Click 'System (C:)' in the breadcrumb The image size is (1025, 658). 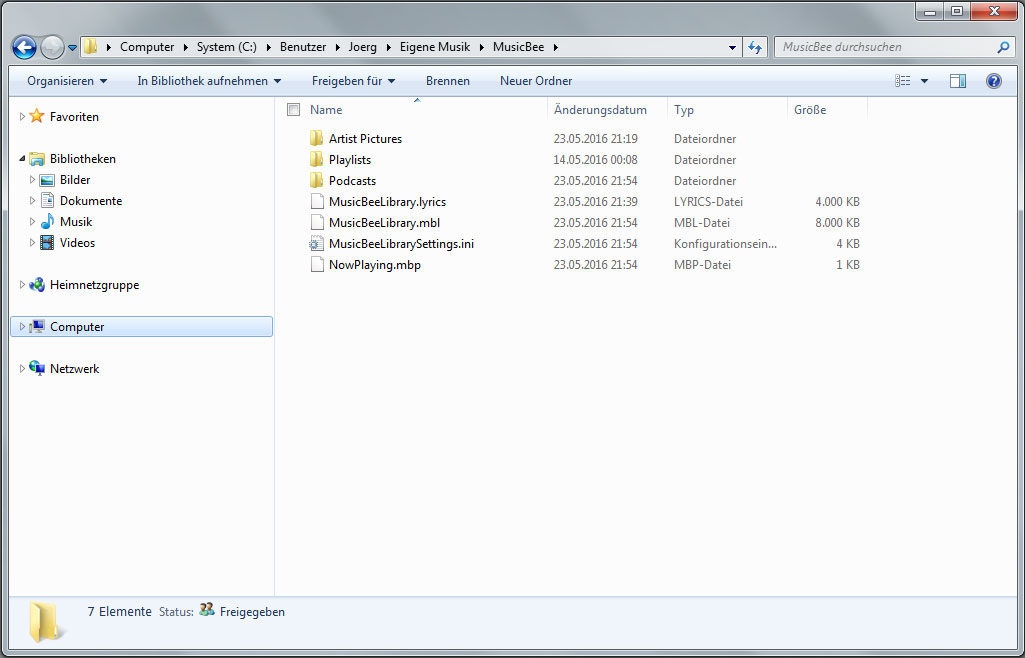(227, 47)
